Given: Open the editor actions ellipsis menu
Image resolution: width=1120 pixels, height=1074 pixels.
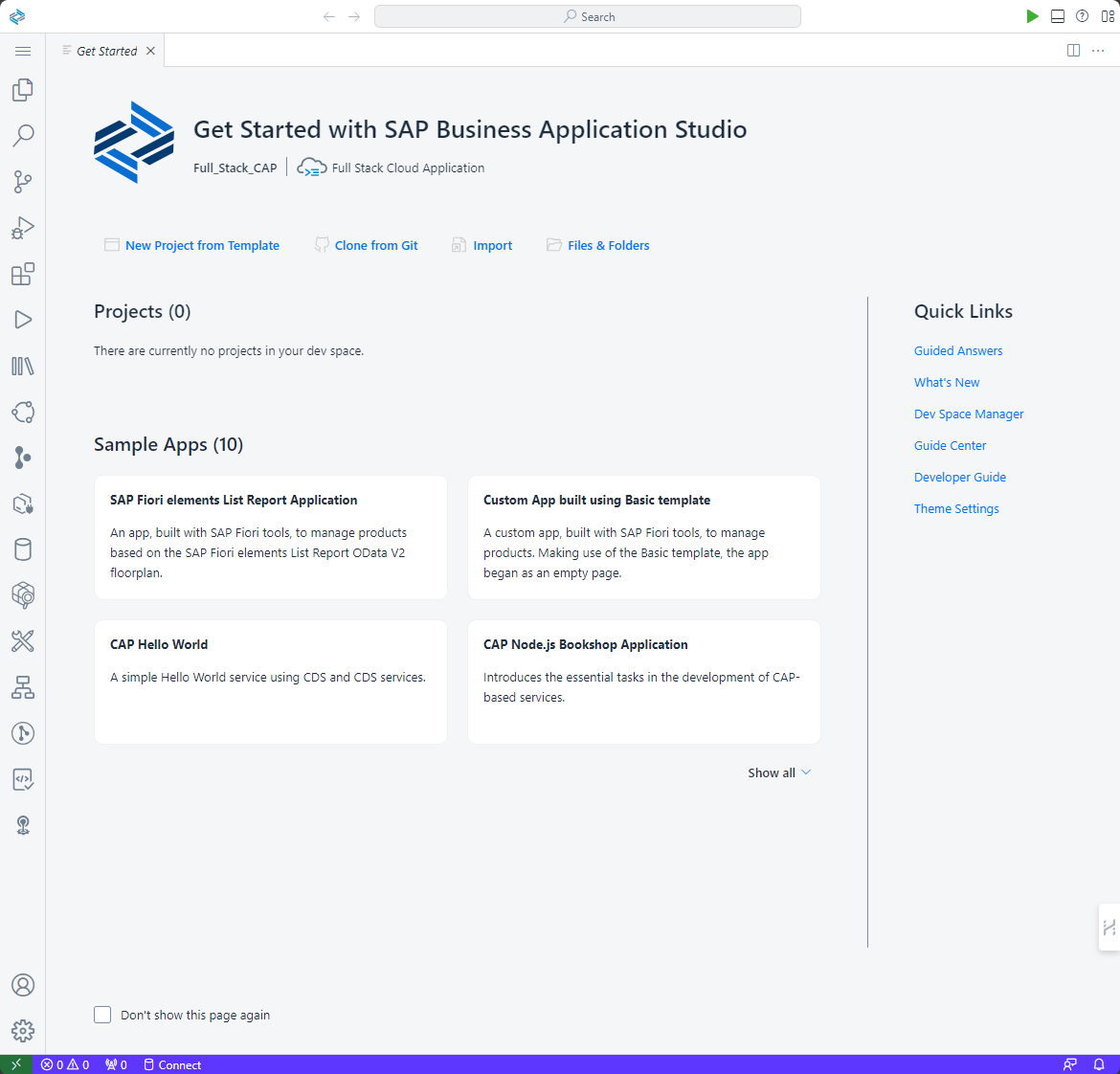Looking at the screenshot, I should click(x=1097, y=50).
